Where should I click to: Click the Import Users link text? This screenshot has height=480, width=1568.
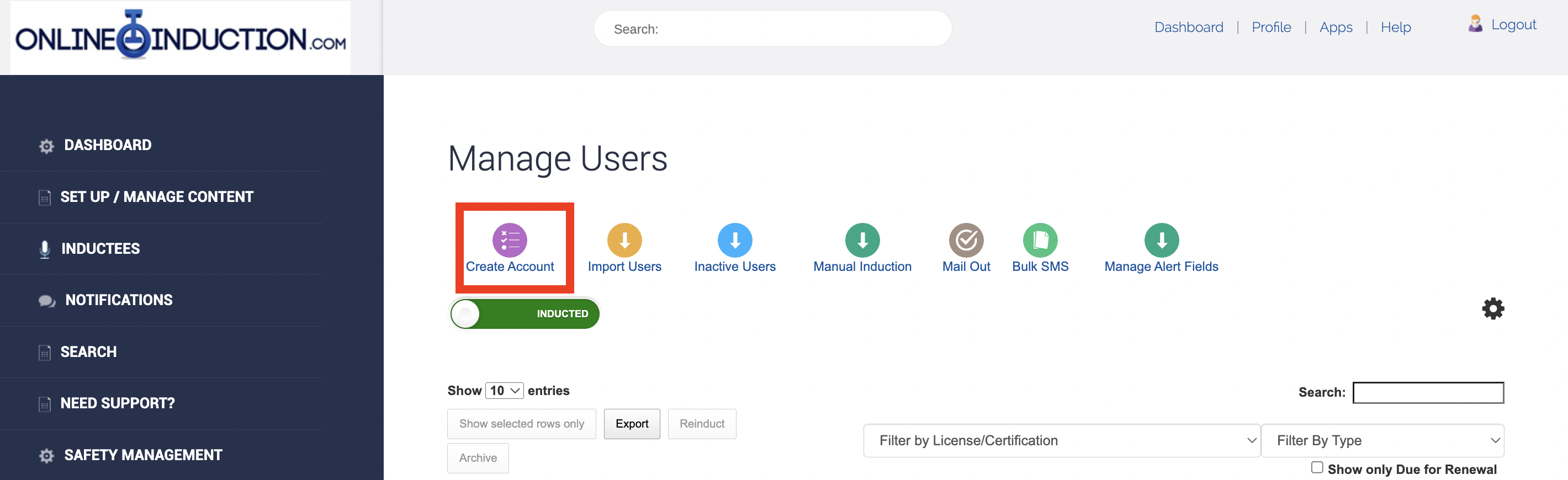624,266
